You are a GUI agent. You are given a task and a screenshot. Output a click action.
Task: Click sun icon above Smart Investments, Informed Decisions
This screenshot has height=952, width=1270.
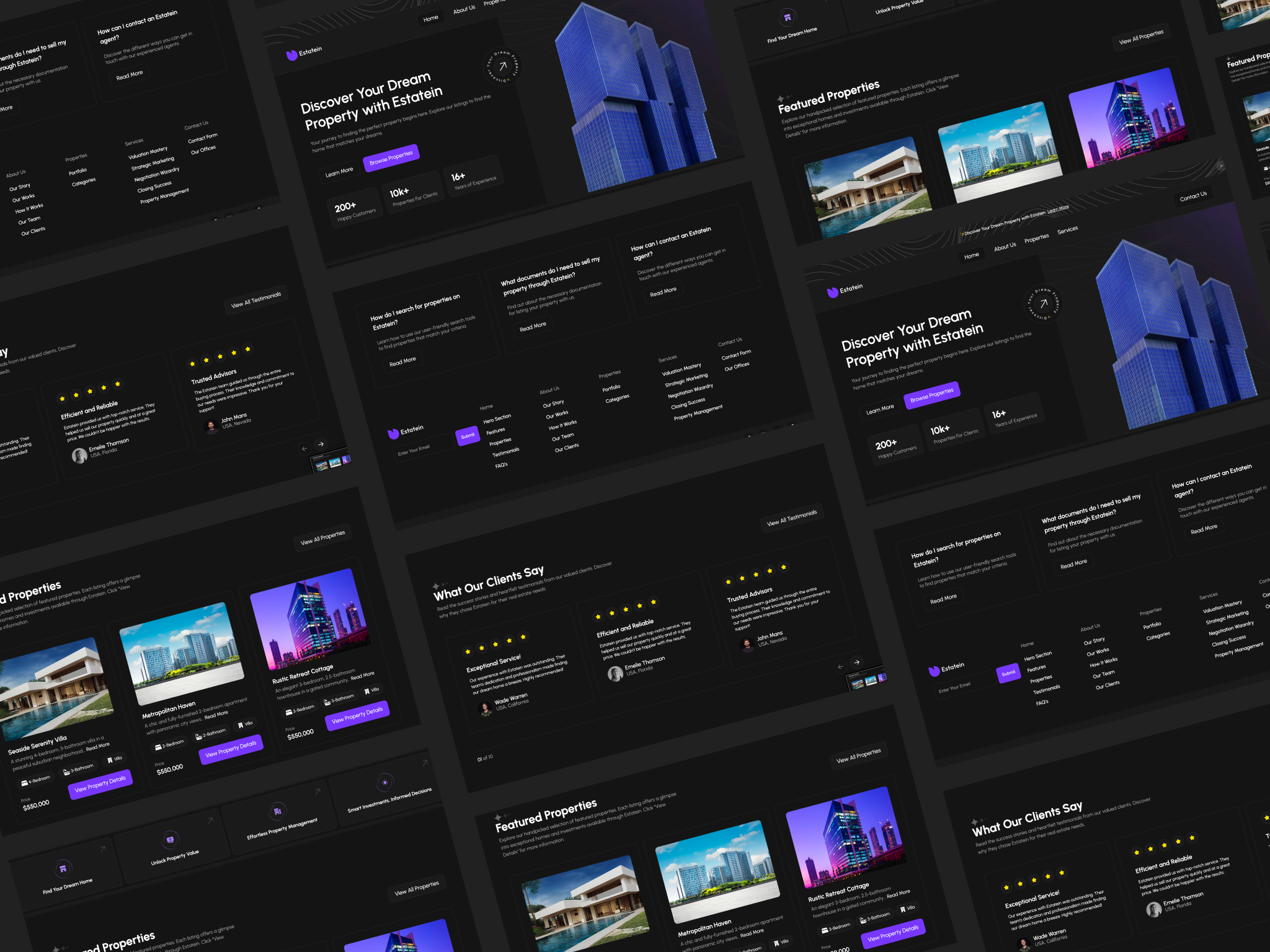(385, 782)
